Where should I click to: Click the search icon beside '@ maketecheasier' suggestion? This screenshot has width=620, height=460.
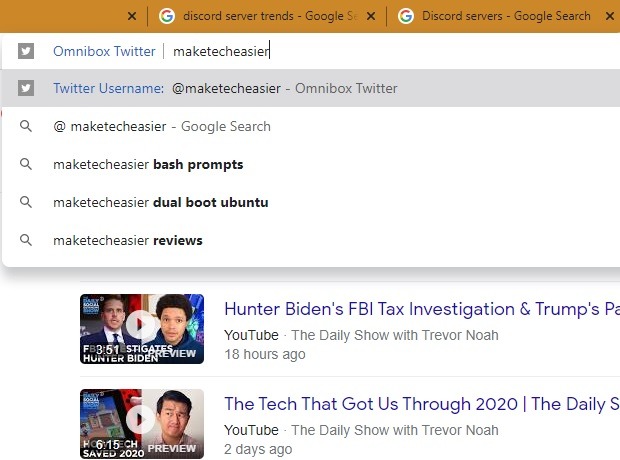(26, 126)
